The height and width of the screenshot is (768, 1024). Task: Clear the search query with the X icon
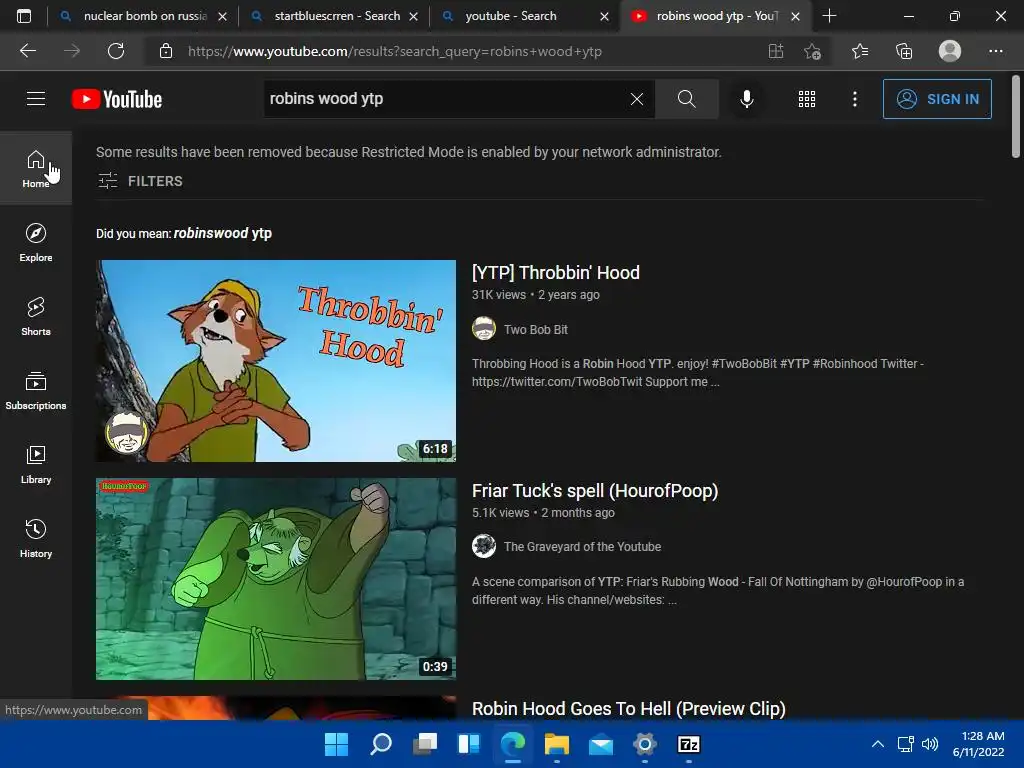637,99
